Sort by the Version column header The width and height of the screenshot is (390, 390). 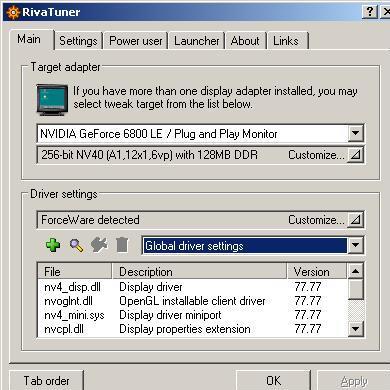pyautogui.click(x=317, y=272)
